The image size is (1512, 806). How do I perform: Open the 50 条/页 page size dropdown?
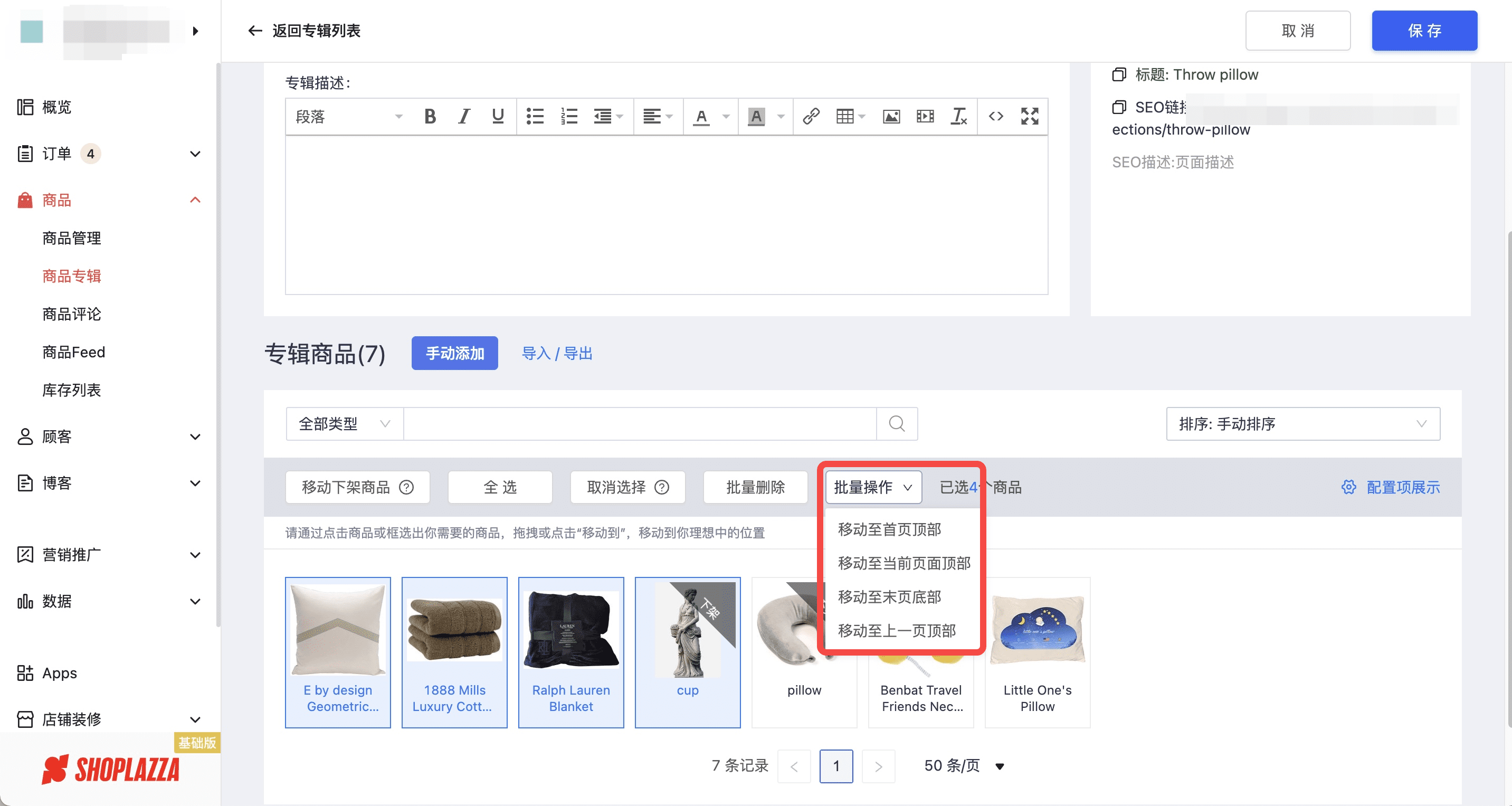[964, 765]
